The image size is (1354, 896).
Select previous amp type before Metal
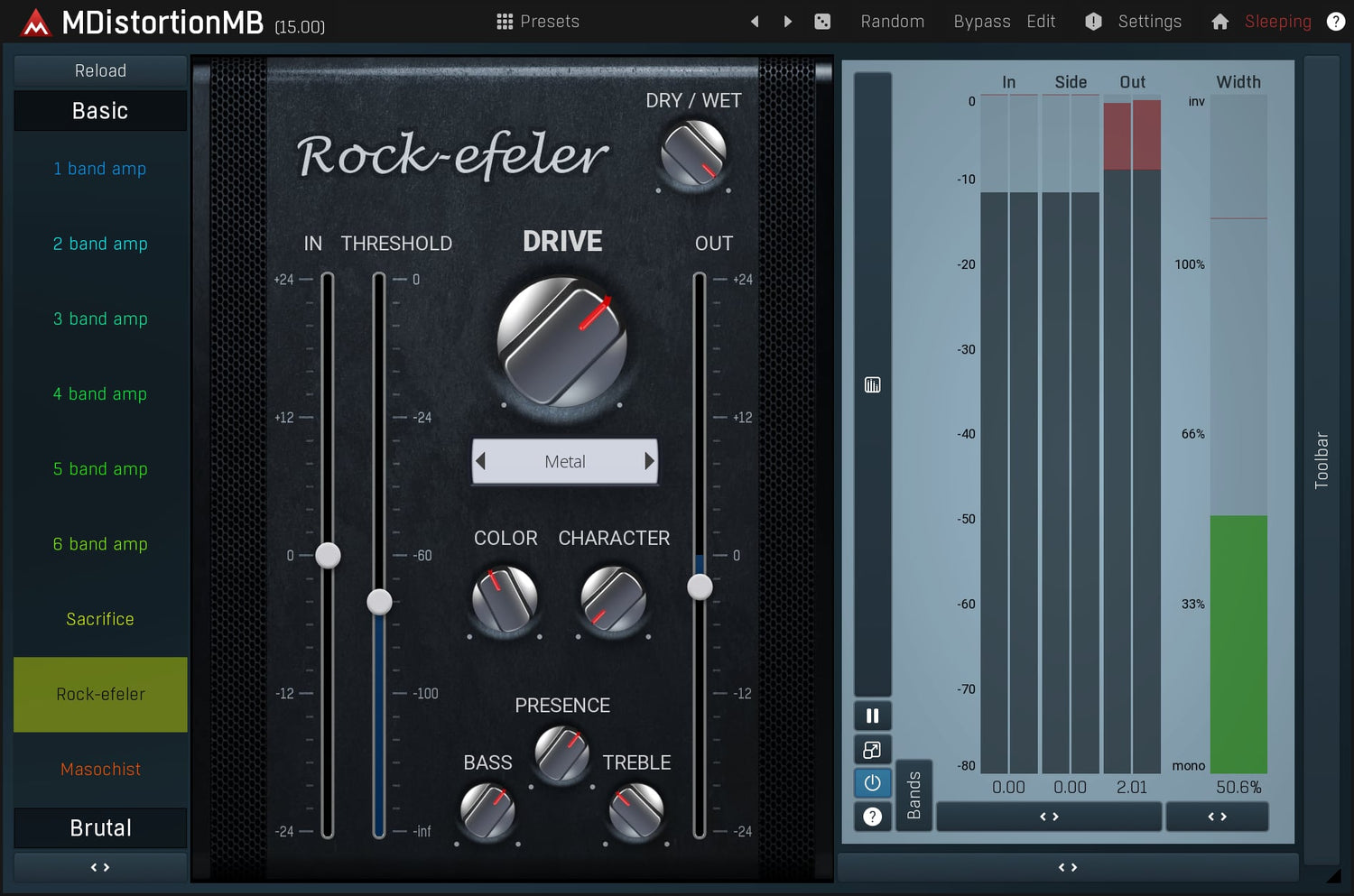pos(481,461)
